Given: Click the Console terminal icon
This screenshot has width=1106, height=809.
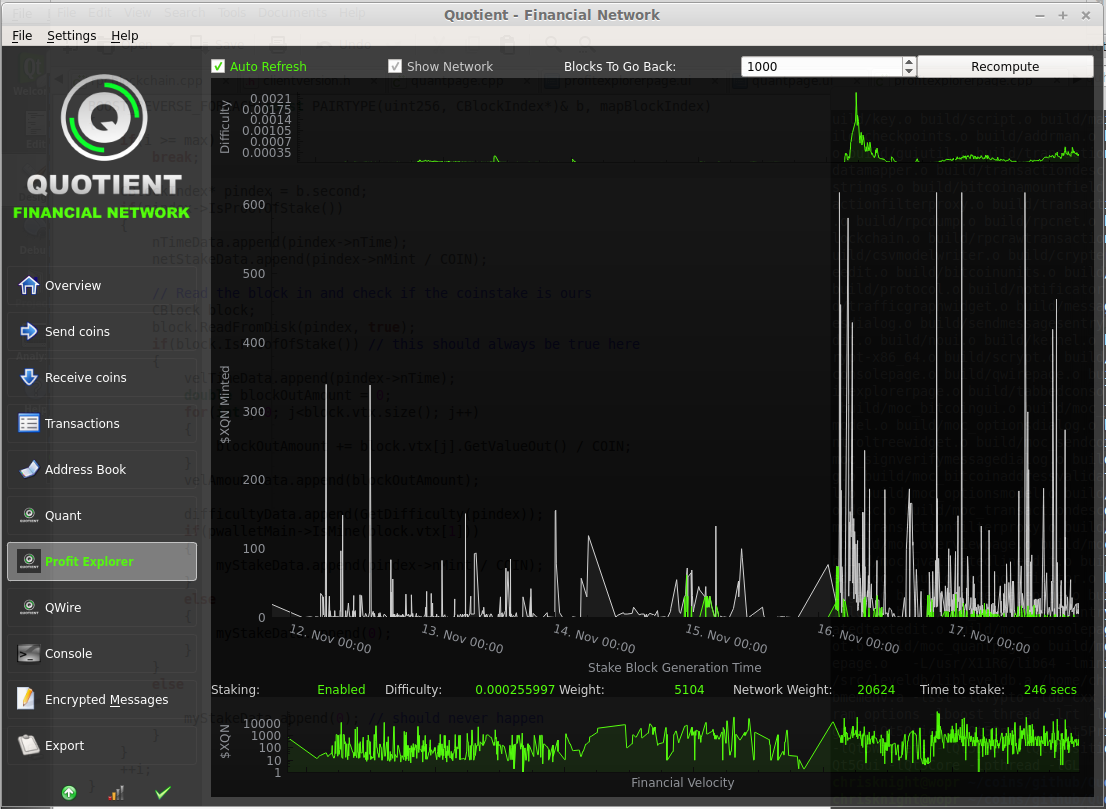Looking at the screenshot, I should [x=29, y=653].
